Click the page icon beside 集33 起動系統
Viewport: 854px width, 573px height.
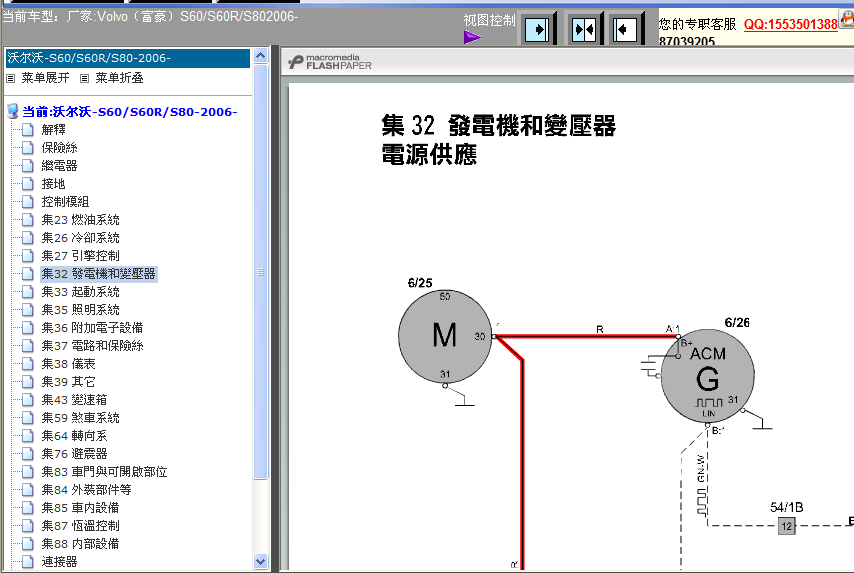coord(28,291)
